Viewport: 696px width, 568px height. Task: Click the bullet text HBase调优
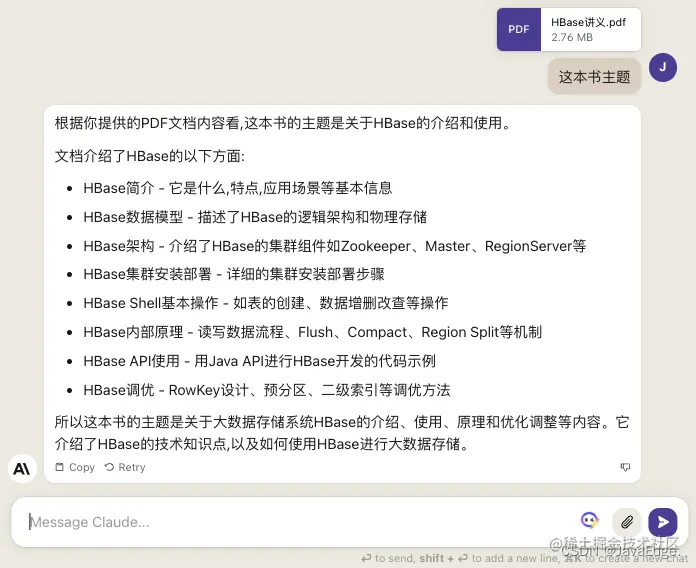tap(267, 390)
